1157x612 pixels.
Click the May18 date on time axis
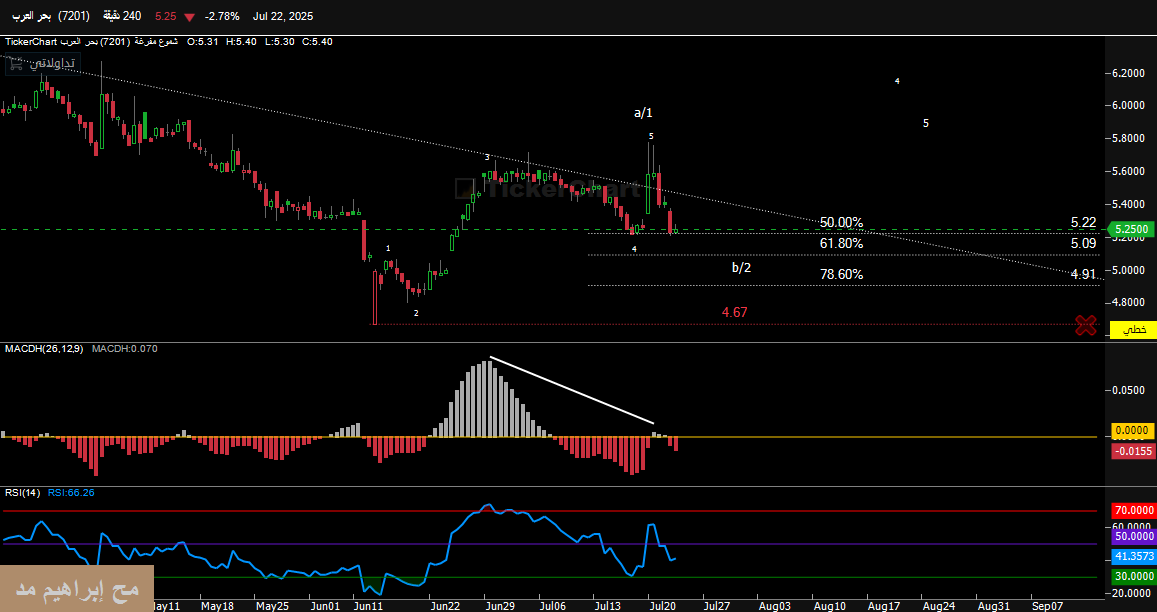(218, 605)
